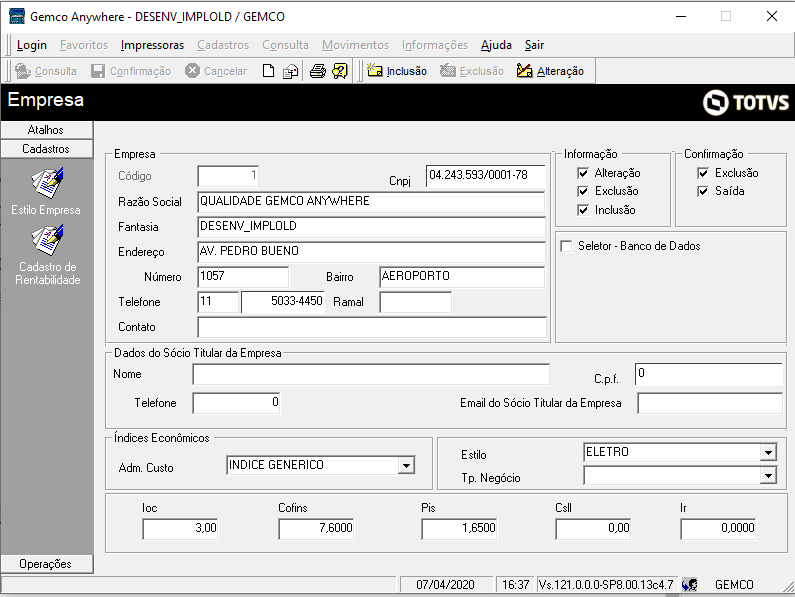Click the Inclusão toolbar button
The image size is (795, 597).
coord(397,71)
